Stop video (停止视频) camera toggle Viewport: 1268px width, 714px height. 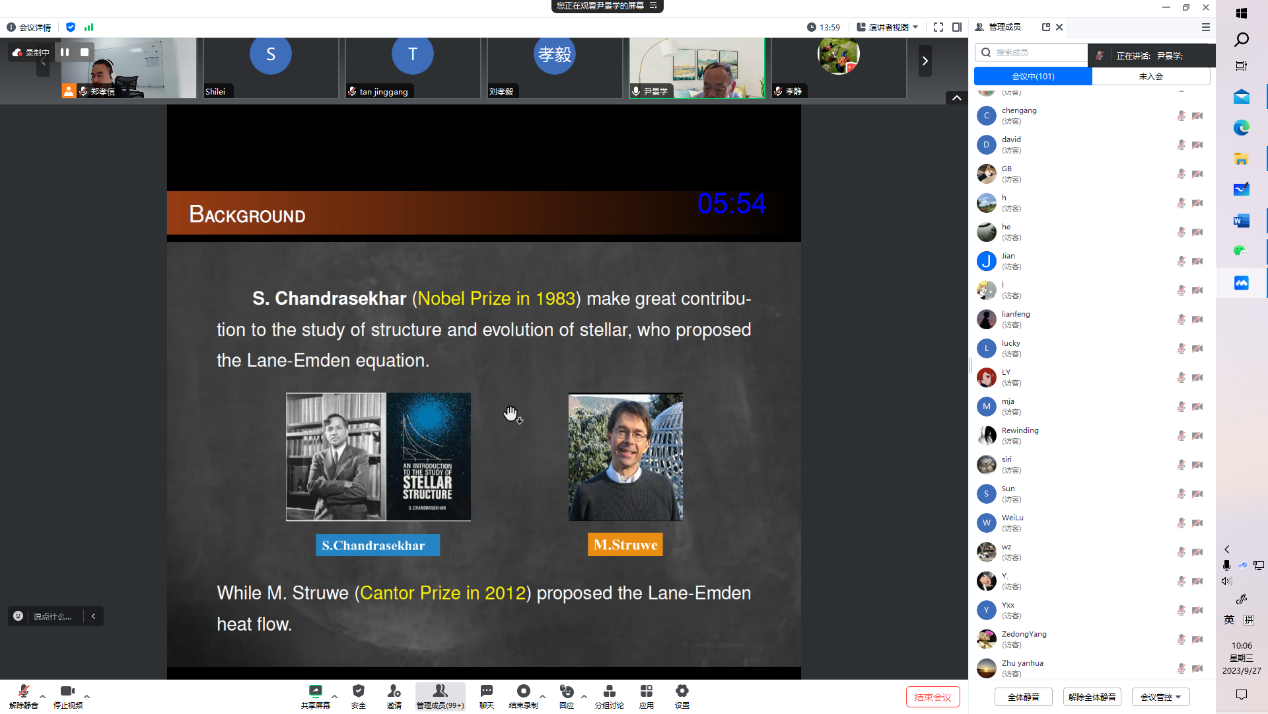[x=67, y=695]
